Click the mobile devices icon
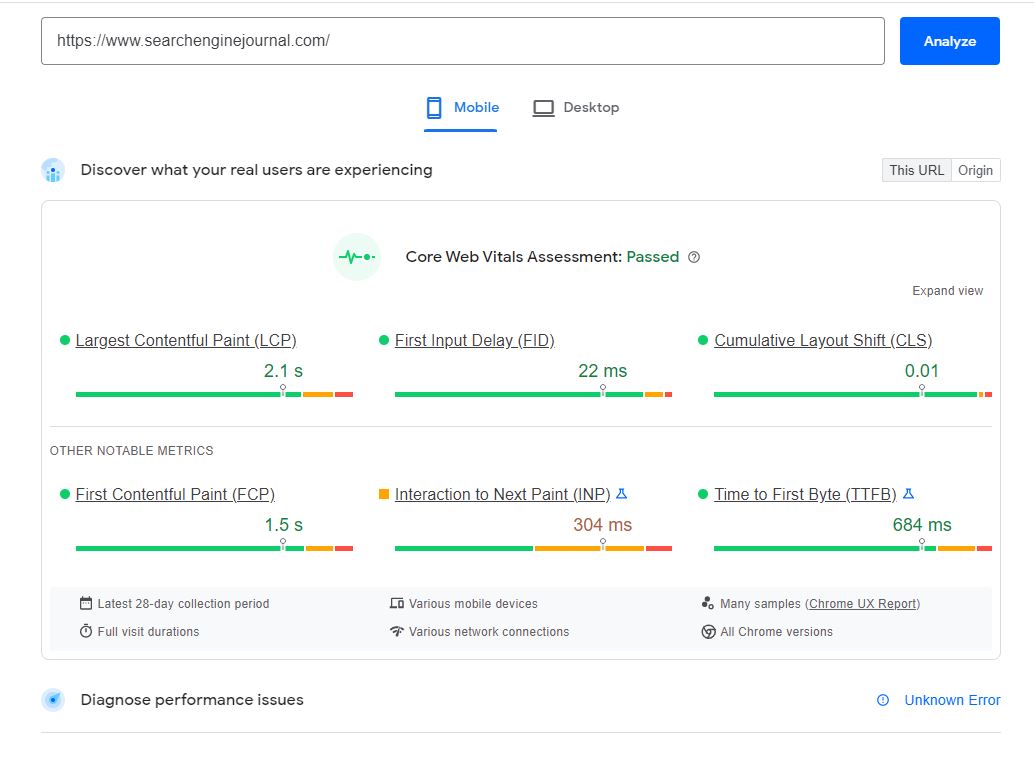This screenshot has width=1034, height=774. [398, 603]
